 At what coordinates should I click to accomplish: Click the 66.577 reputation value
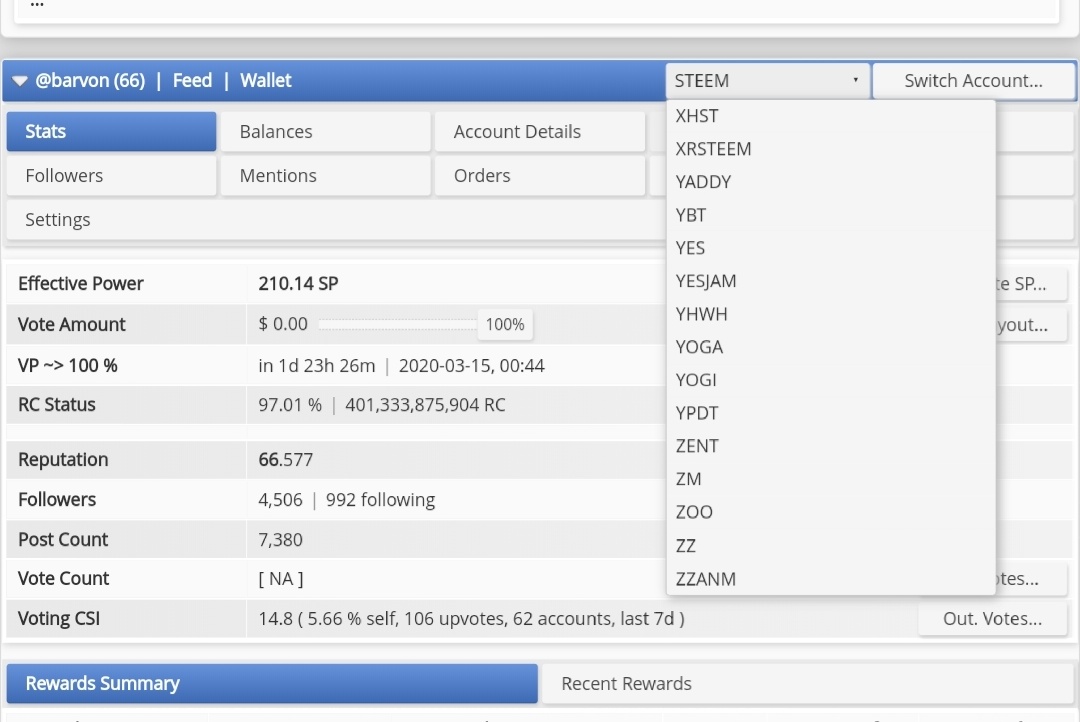coord(286,460)
